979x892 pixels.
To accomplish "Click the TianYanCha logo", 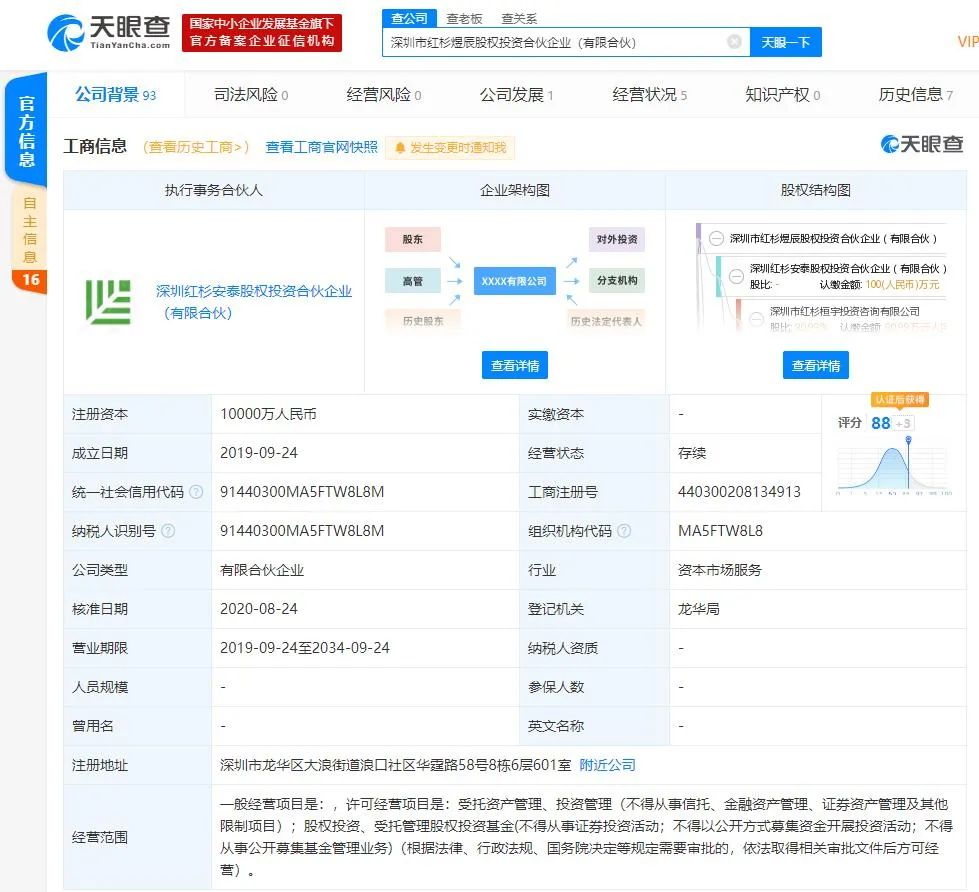I will coord(109,32).
